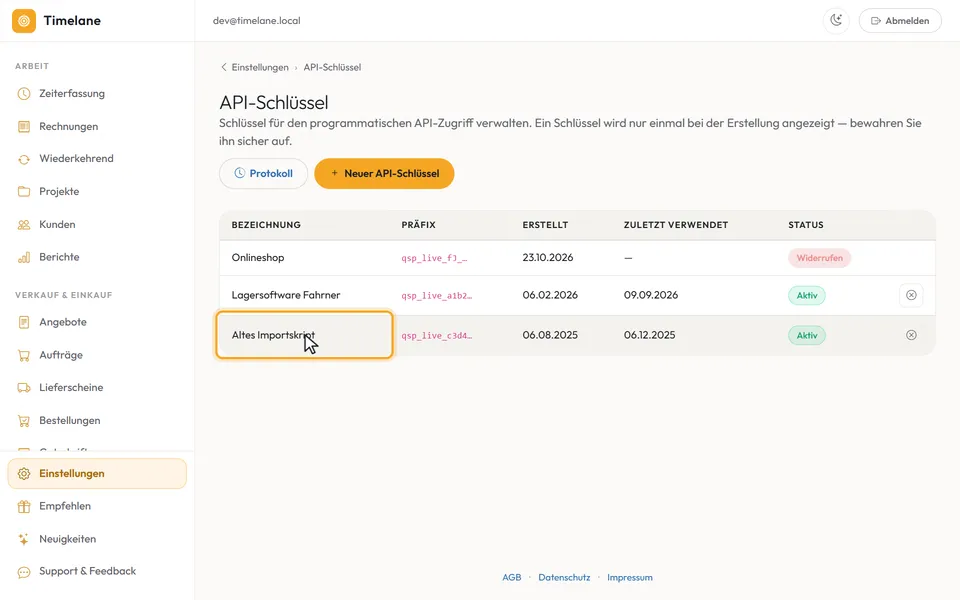Viewport: 960px width, 600px height.
Task: Click last used date 06.12.2025
Action: tap(650, 335)
